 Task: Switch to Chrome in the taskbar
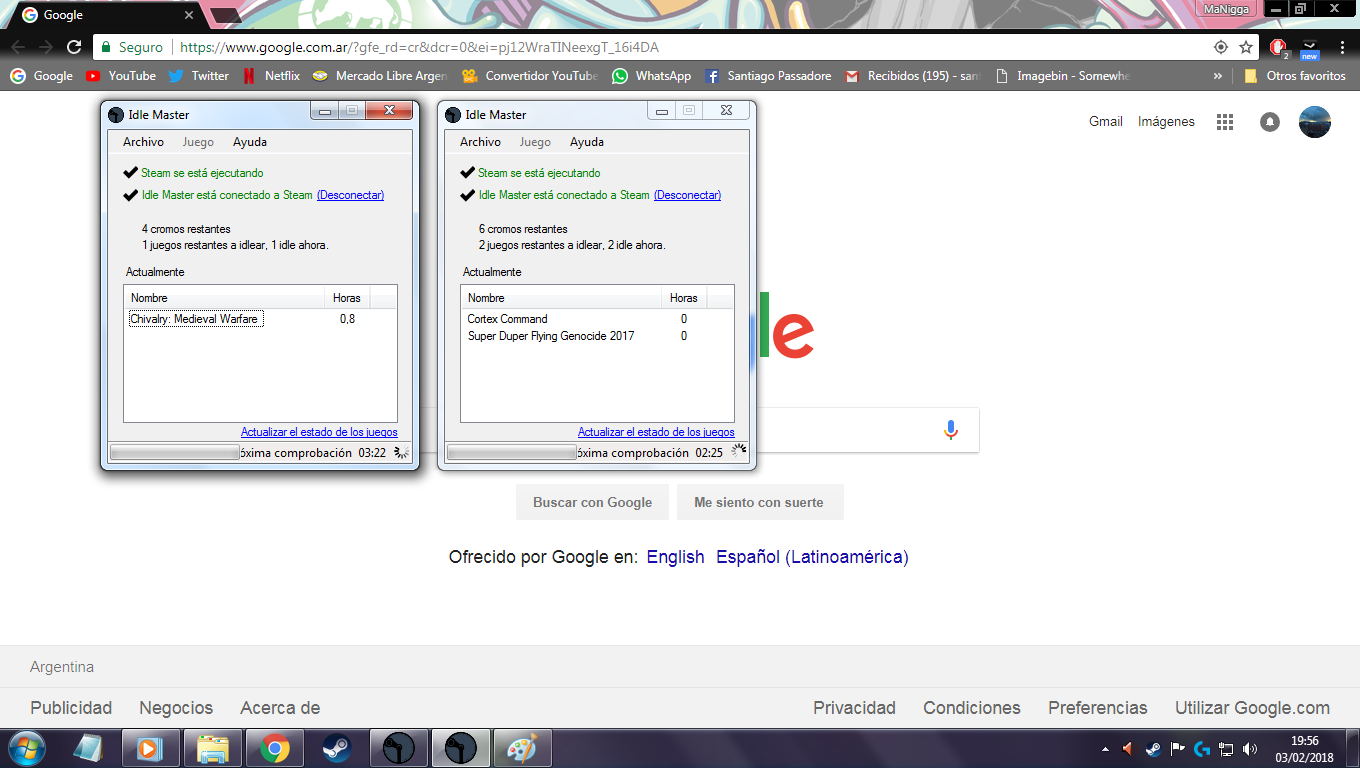tap(275, 748)
